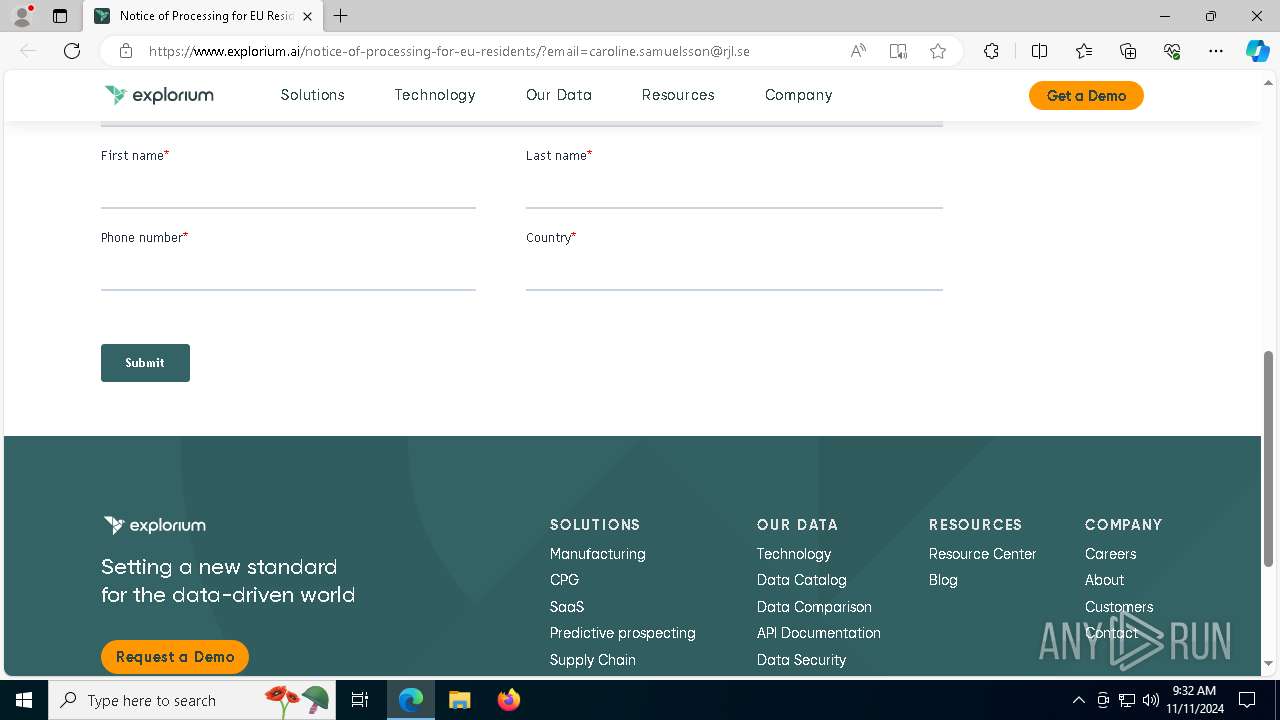Click the browser profile avatar icon

[x=22, y=16]
